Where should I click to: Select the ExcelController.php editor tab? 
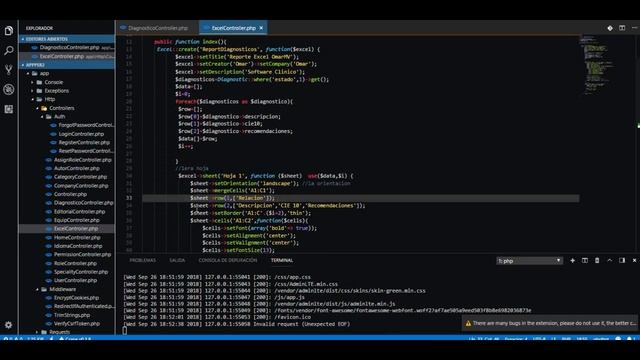tap(233, 28)
